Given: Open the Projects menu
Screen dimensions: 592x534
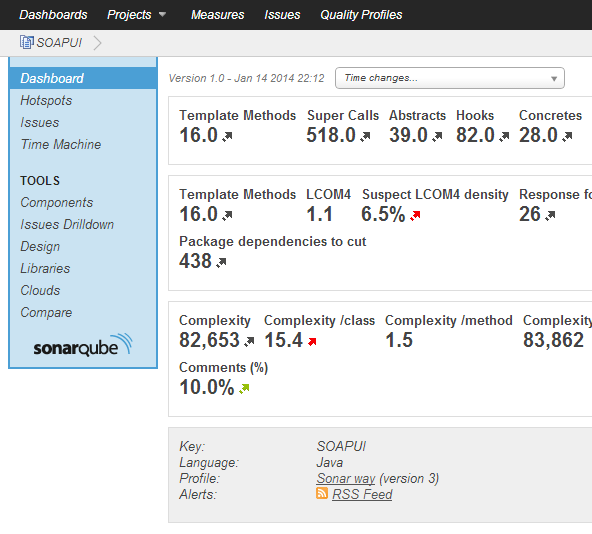Looking at the screenshot, I should (129, 14).
